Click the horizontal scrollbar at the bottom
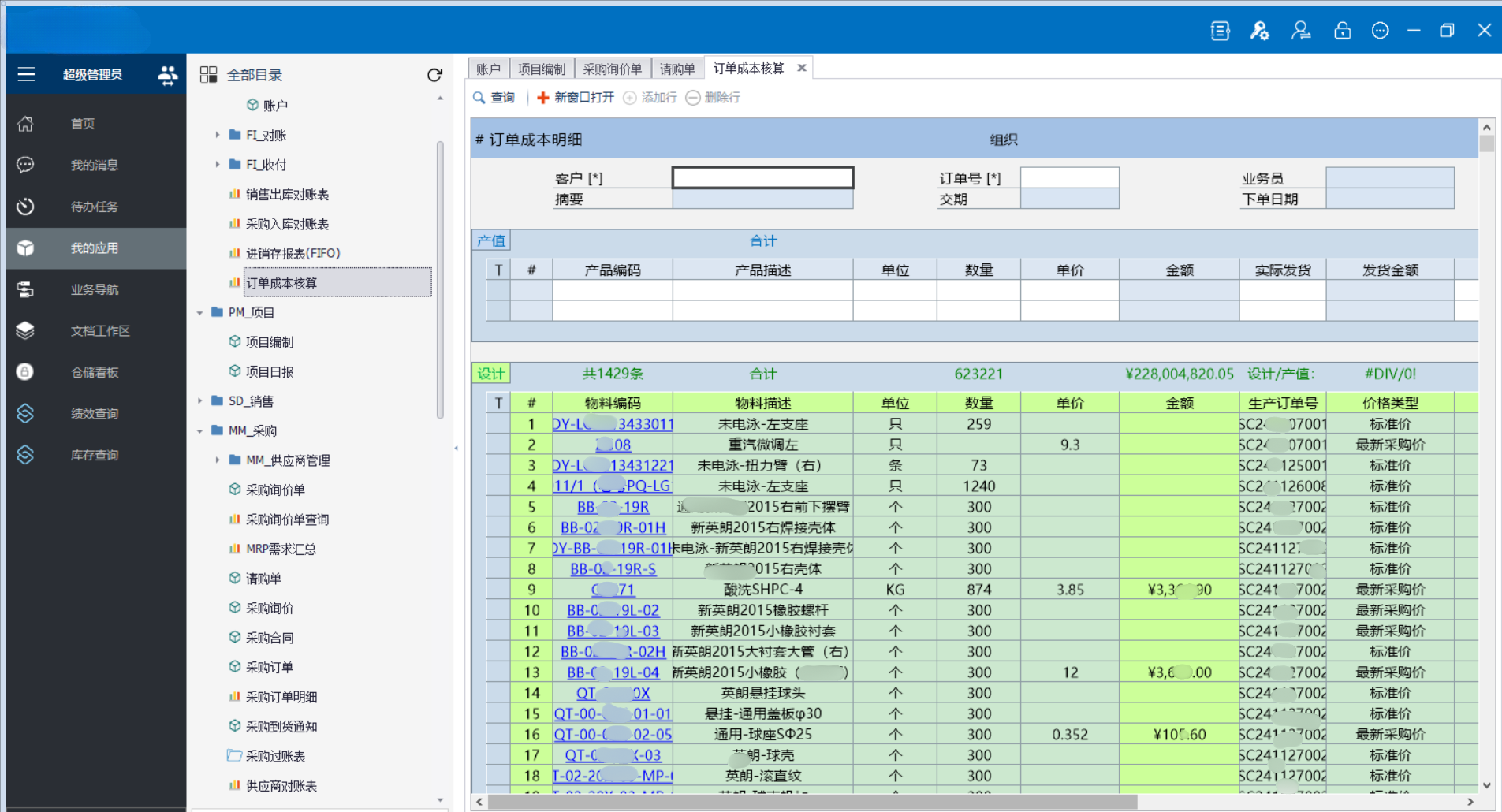 click(x=812, y=802)
